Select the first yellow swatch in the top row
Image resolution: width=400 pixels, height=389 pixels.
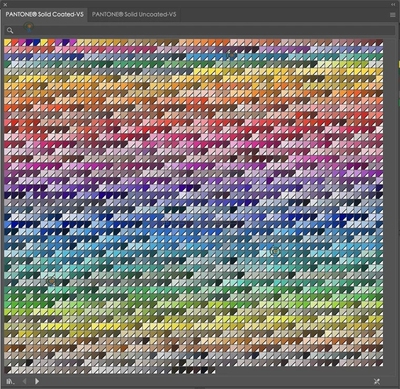(8, 42)
